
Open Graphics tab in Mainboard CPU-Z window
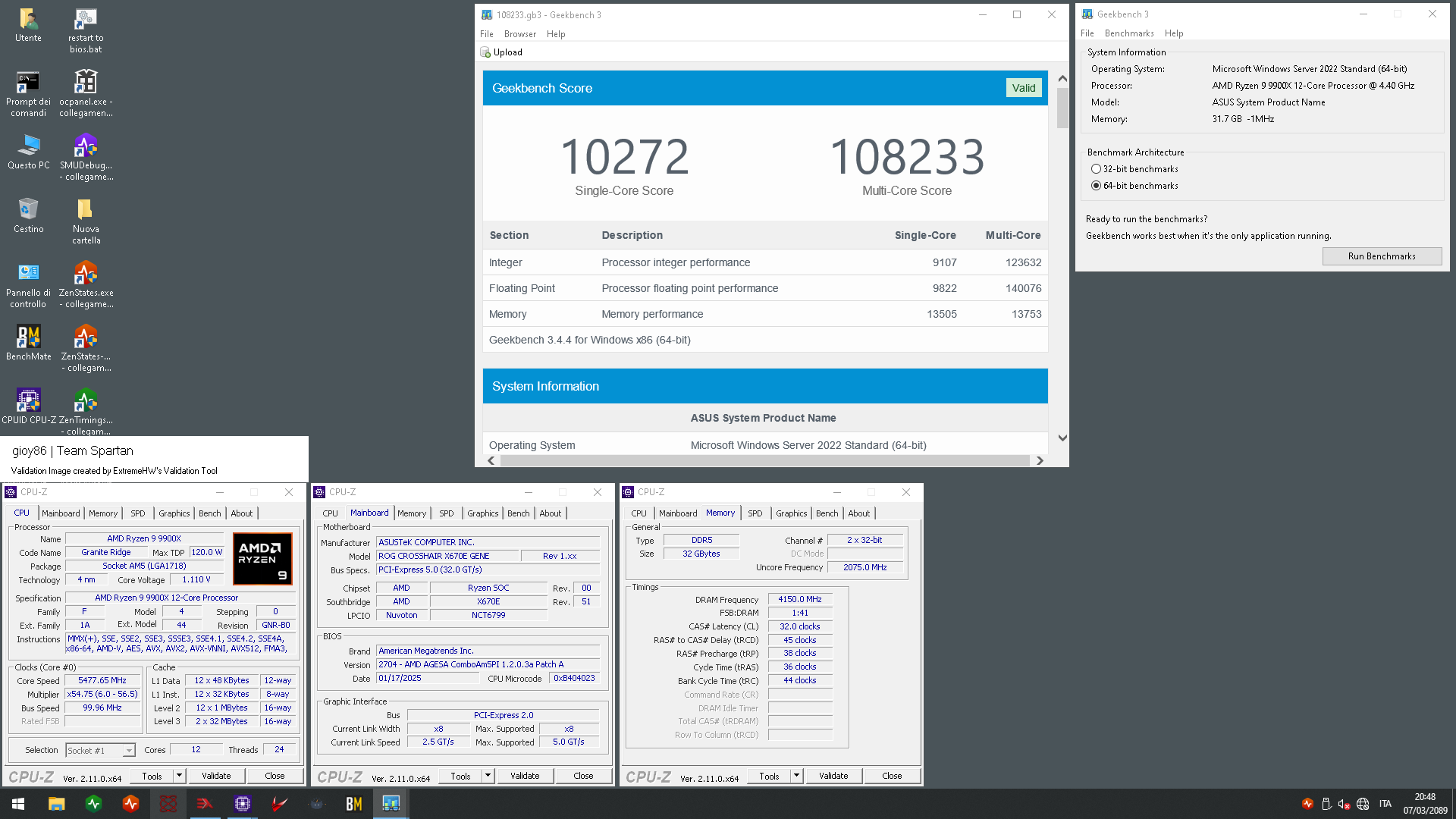[x=483, y=513]
